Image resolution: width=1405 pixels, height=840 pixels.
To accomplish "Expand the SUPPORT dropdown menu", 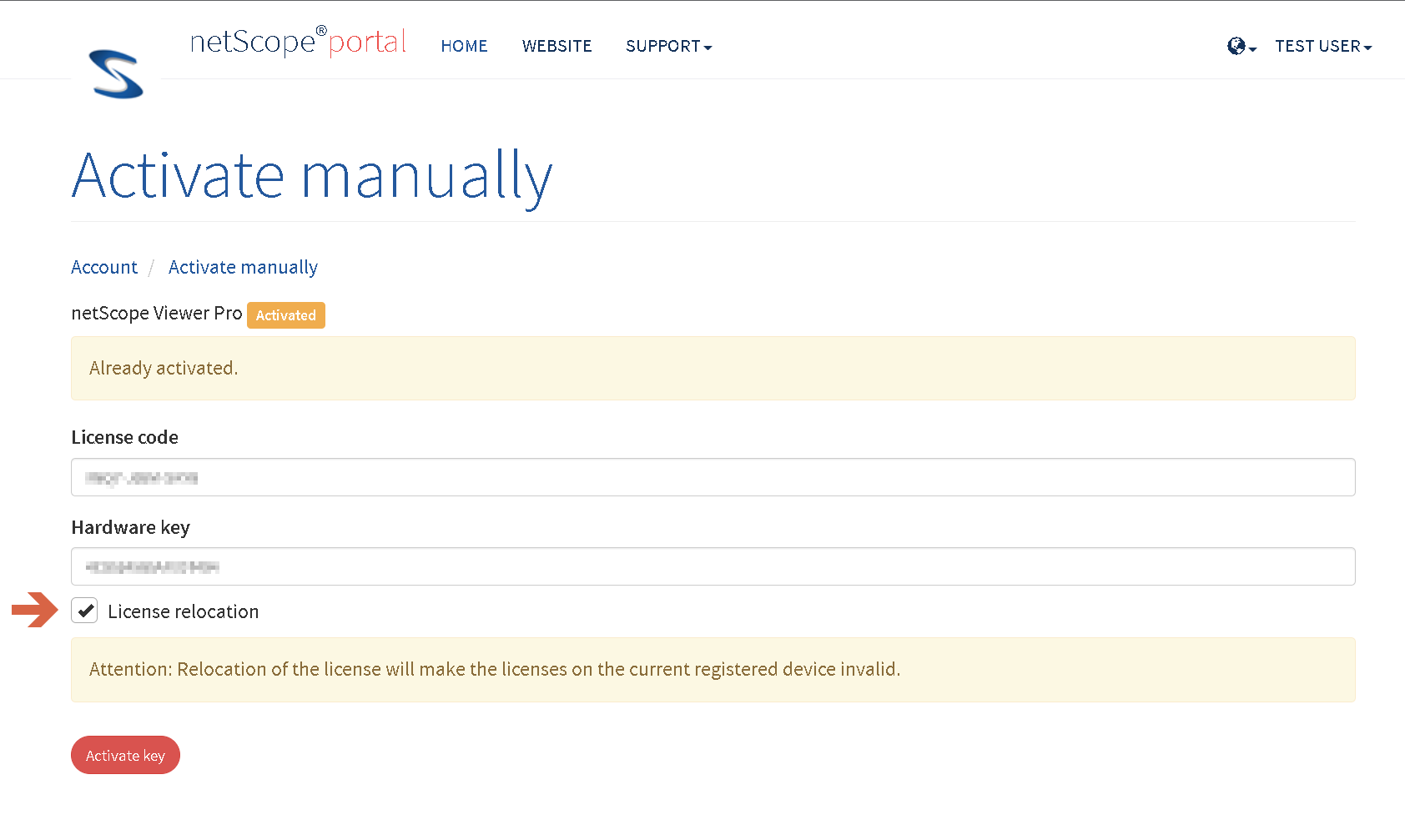I will coord(668,47).
